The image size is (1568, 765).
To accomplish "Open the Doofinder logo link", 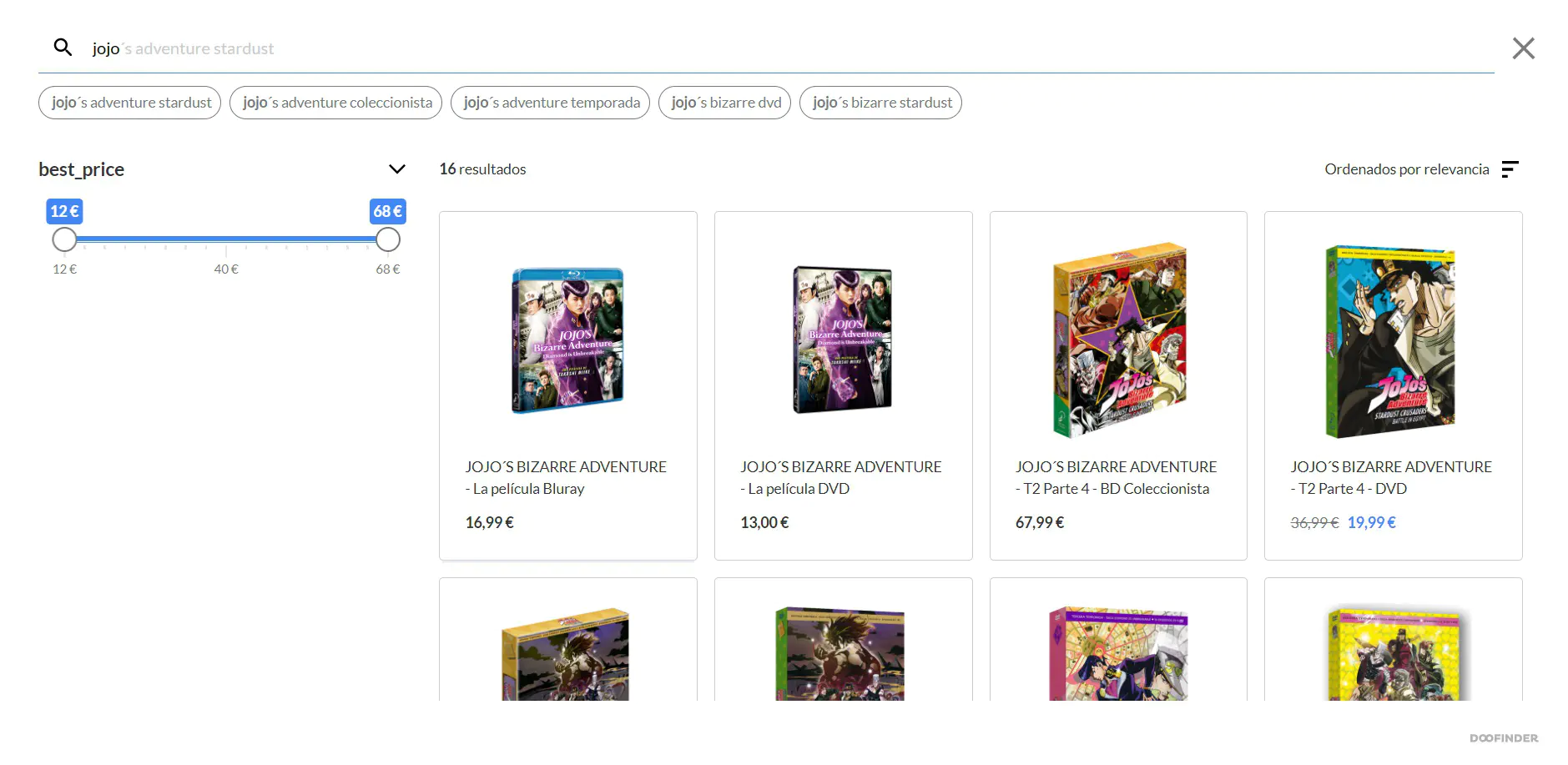I will pos(1504,738).
